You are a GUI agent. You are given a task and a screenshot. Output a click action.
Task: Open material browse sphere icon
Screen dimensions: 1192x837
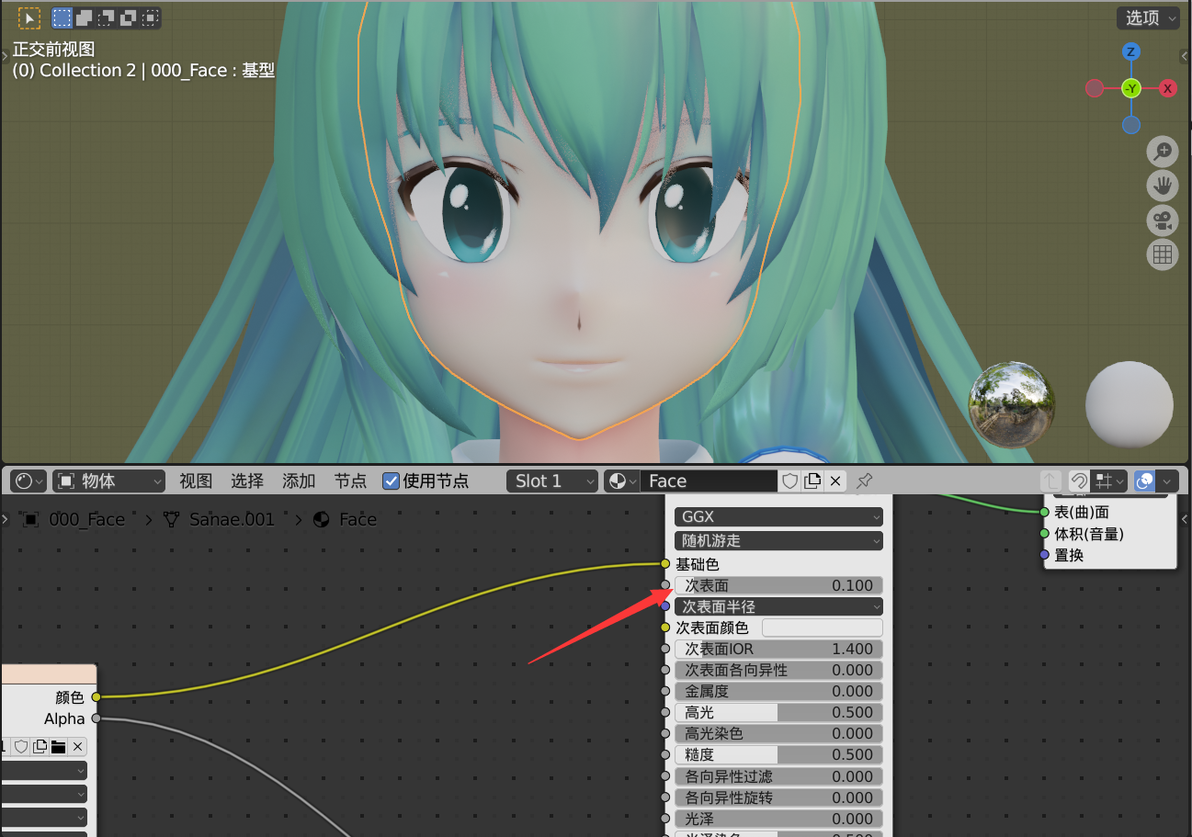[x=621, y=481]
